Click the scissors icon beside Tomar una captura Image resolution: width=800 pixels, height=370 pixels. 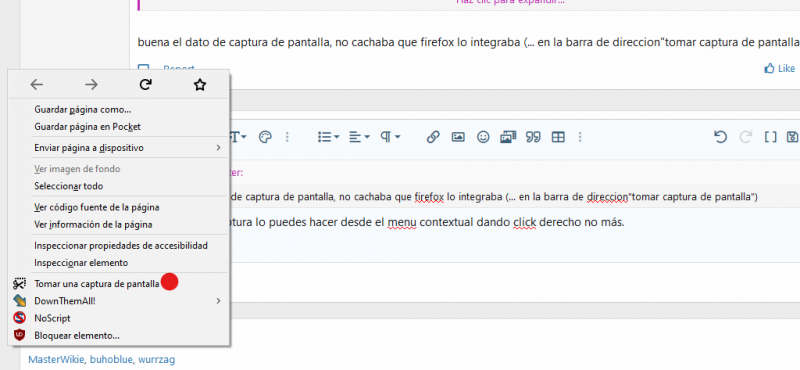tap(20, 284)
